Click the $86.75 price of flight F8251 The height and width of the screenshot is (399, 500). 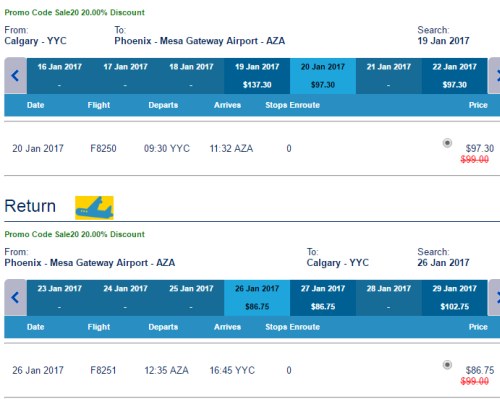coord(480,370)
